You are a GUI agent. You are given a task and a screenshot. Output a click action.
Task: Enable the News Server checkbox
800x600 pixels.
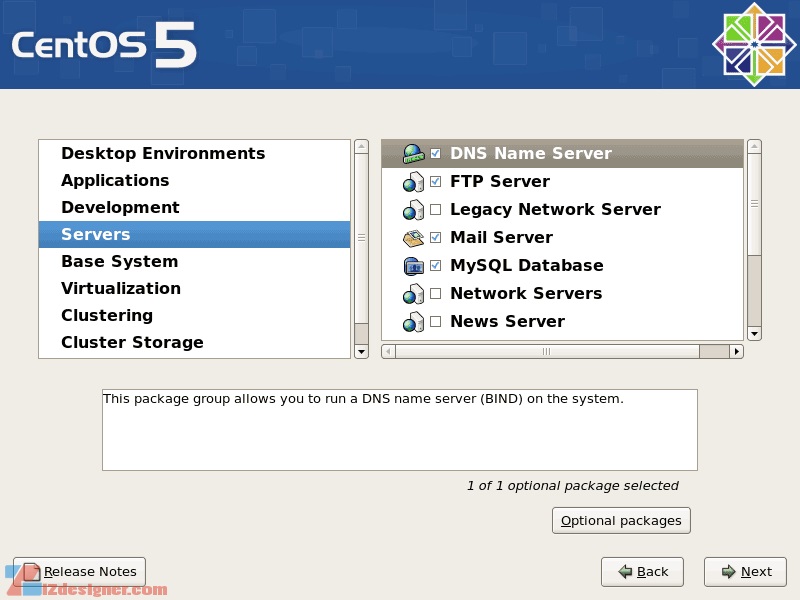[x=436, y=321]
